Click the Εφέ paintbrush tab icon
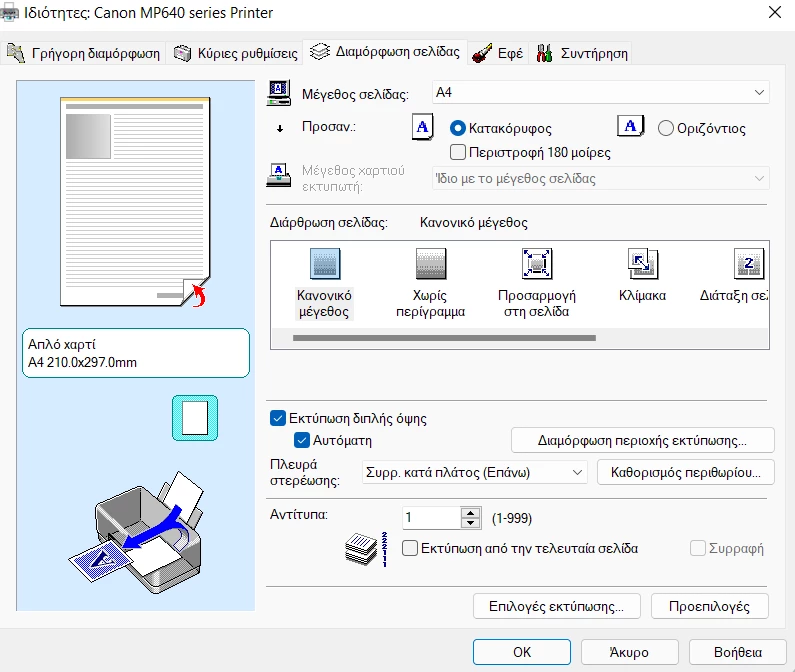795x672 pixels. click(482, 53)
